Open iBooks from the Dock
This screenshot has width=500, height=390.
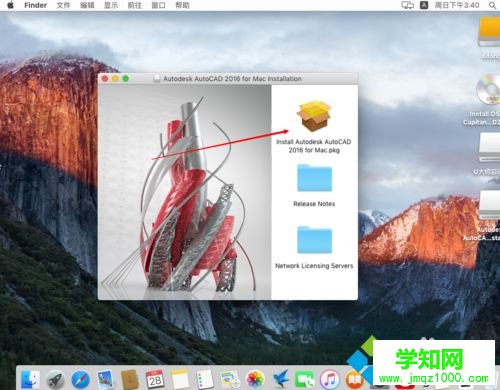[x=354, y=379]
